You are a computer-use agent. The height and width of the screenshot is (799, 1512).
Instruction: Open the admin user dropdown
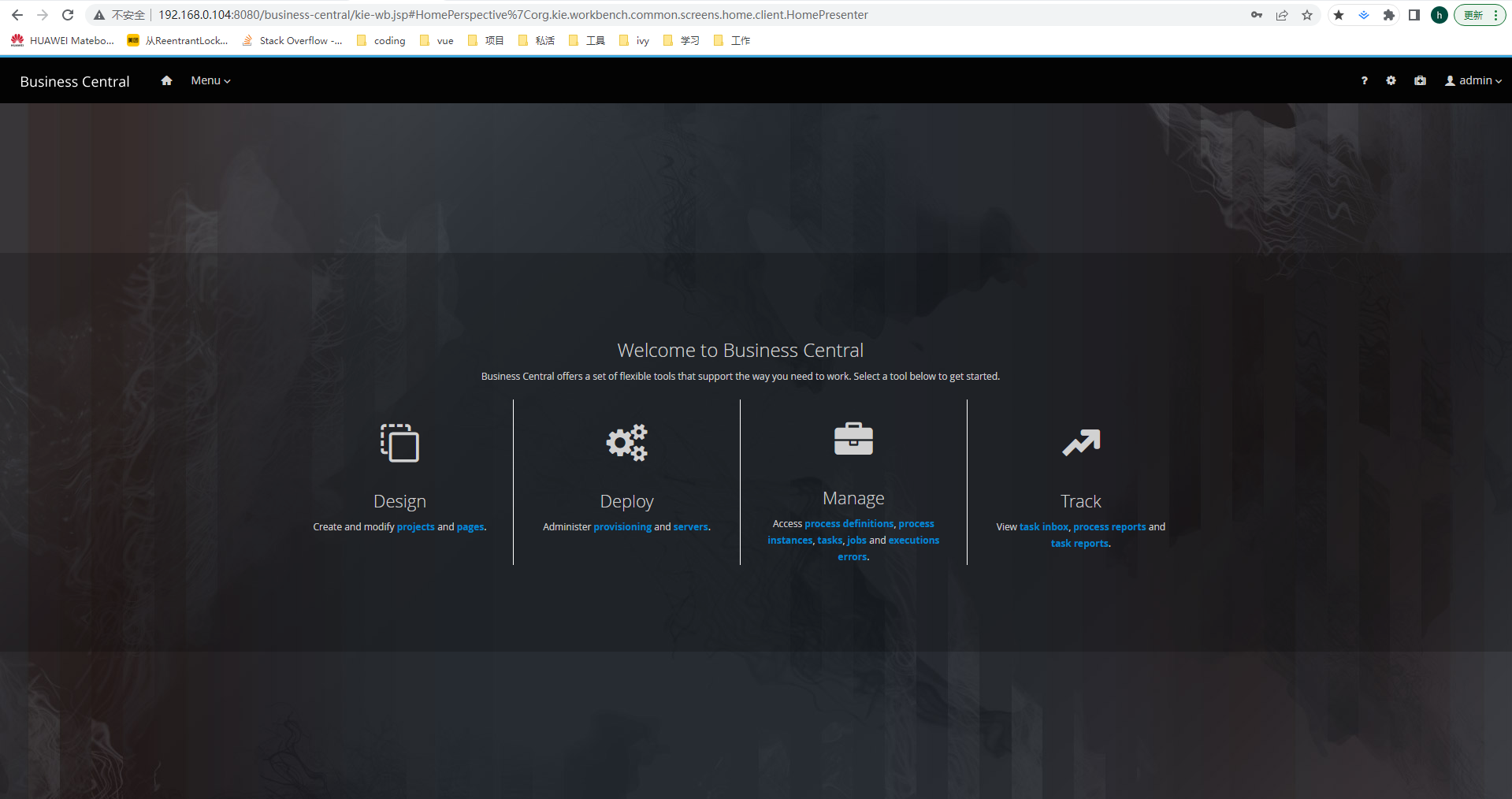[1473, 80]
